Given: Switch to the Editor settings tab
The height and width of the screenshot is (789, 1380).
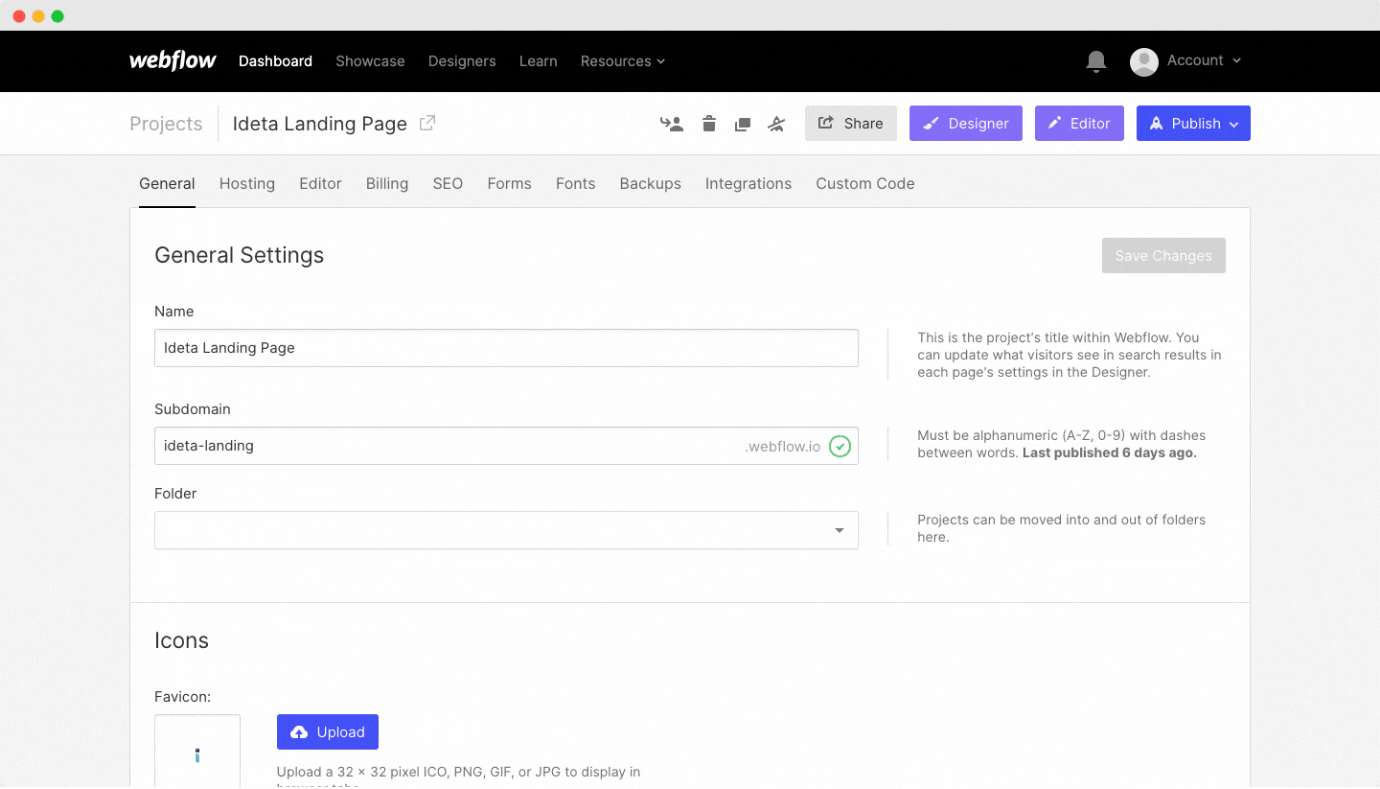Looking at the screenshot, I should (x=320, y=184).
